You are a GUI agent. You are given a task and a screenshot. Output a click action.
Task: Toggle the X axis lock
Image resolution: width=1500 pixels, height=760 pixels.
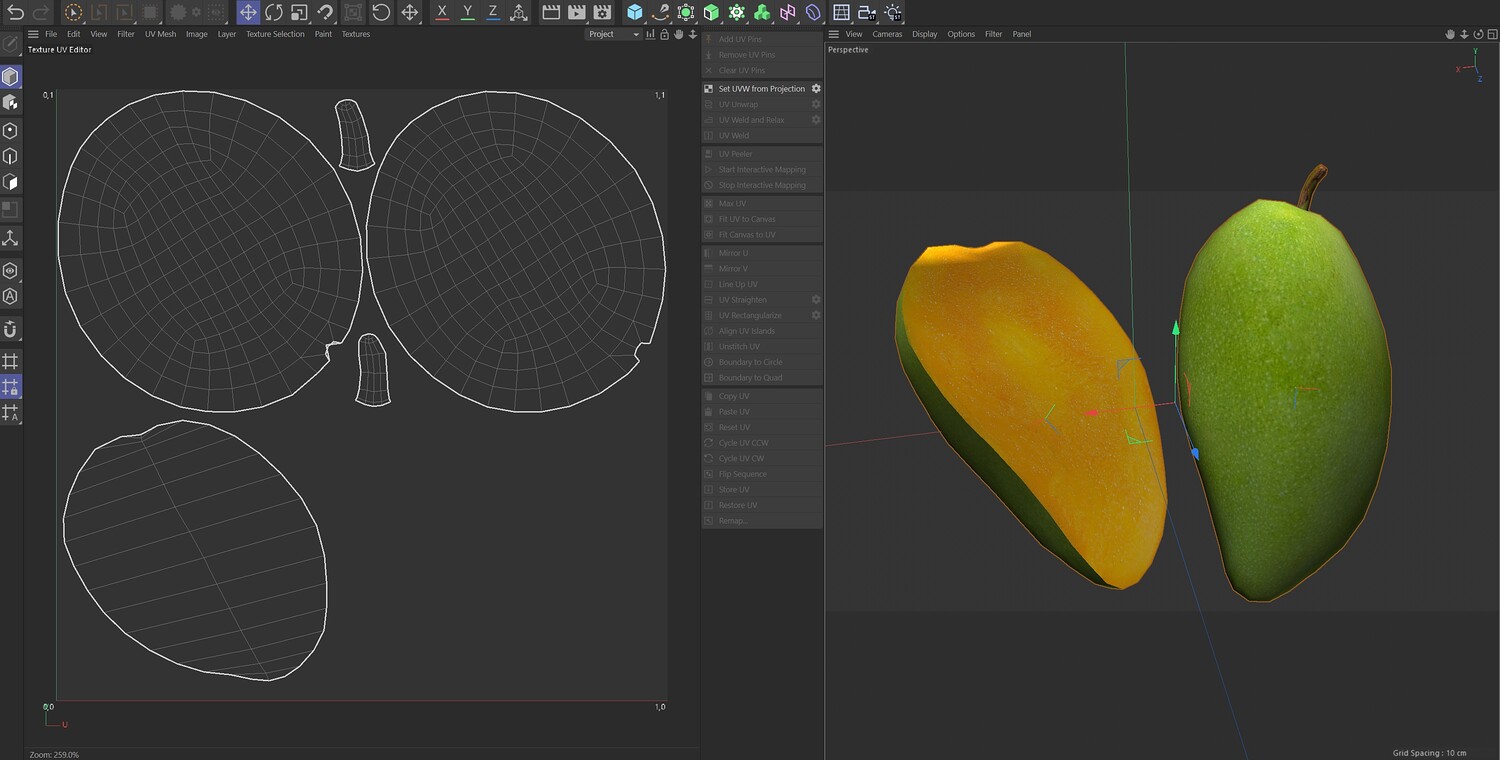[x=442, y=13]
